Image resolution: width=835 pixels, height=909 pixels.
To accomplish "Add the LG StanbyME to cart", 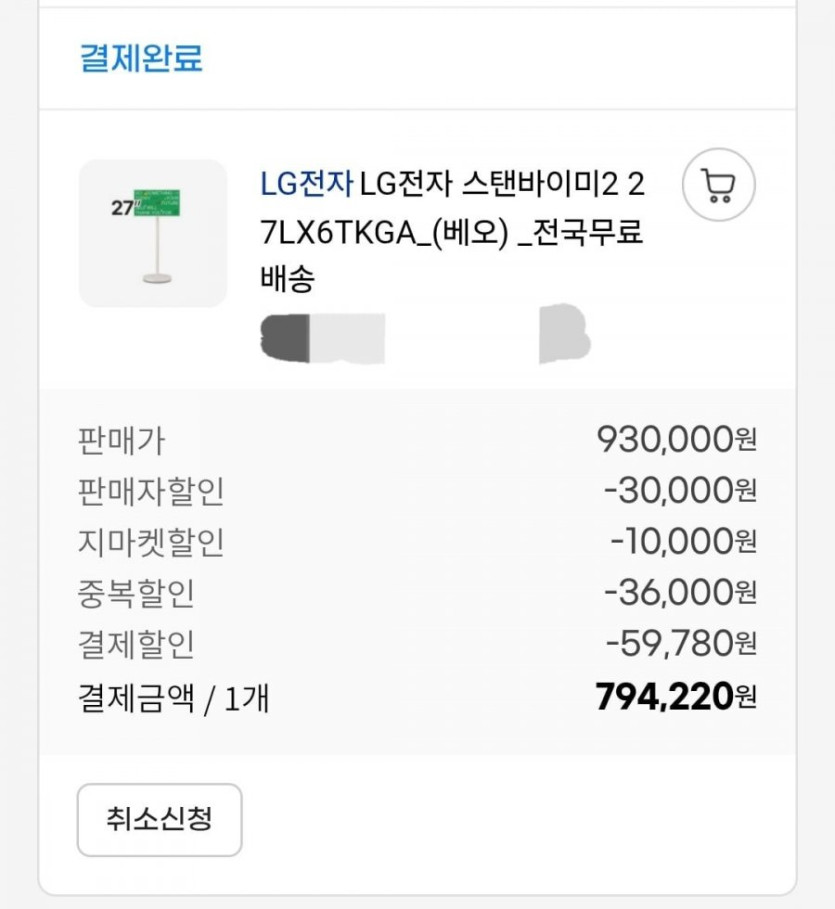I will click(x=718, y=185).
